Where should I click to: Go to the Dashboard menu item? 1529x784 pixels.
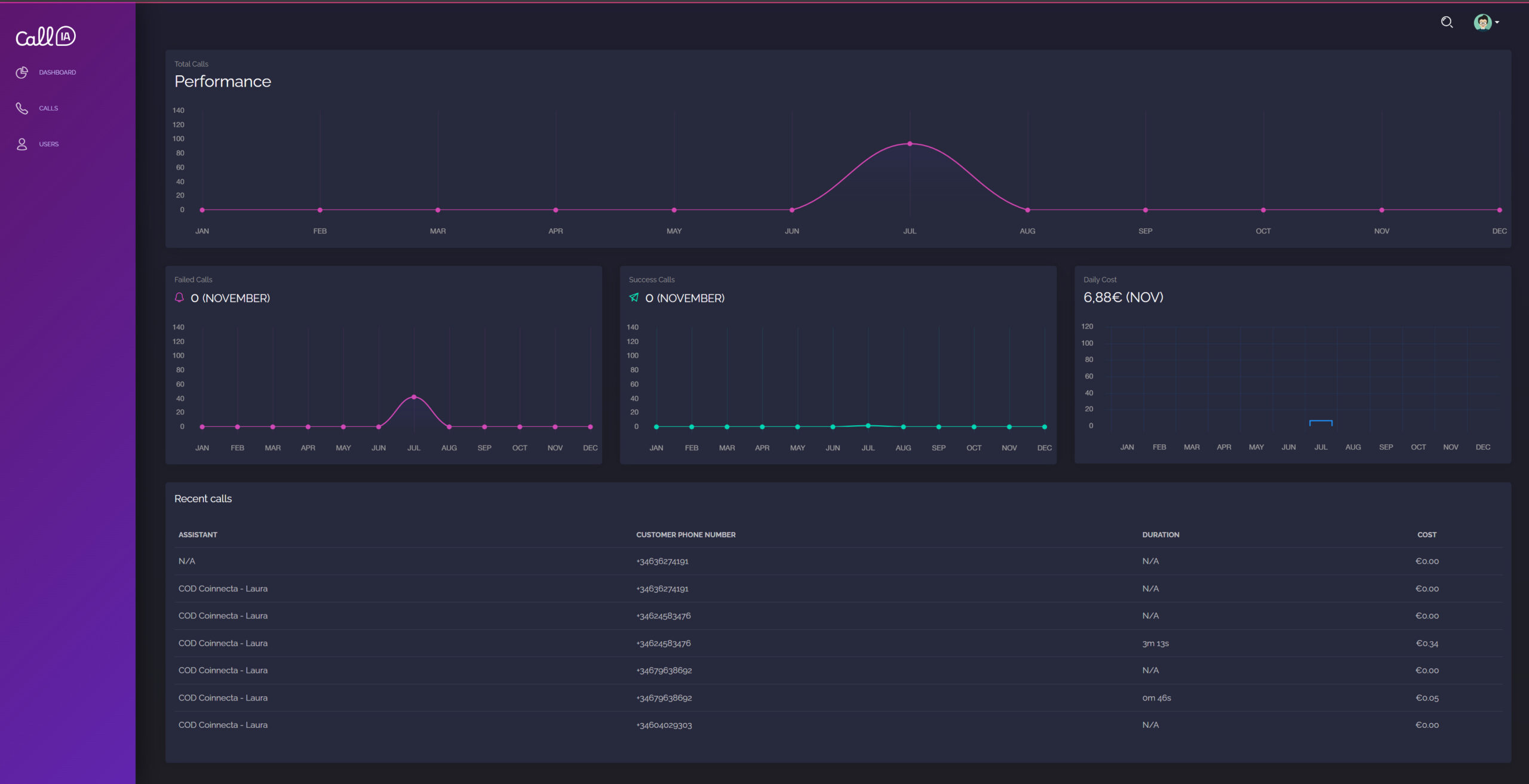point(57,72)
